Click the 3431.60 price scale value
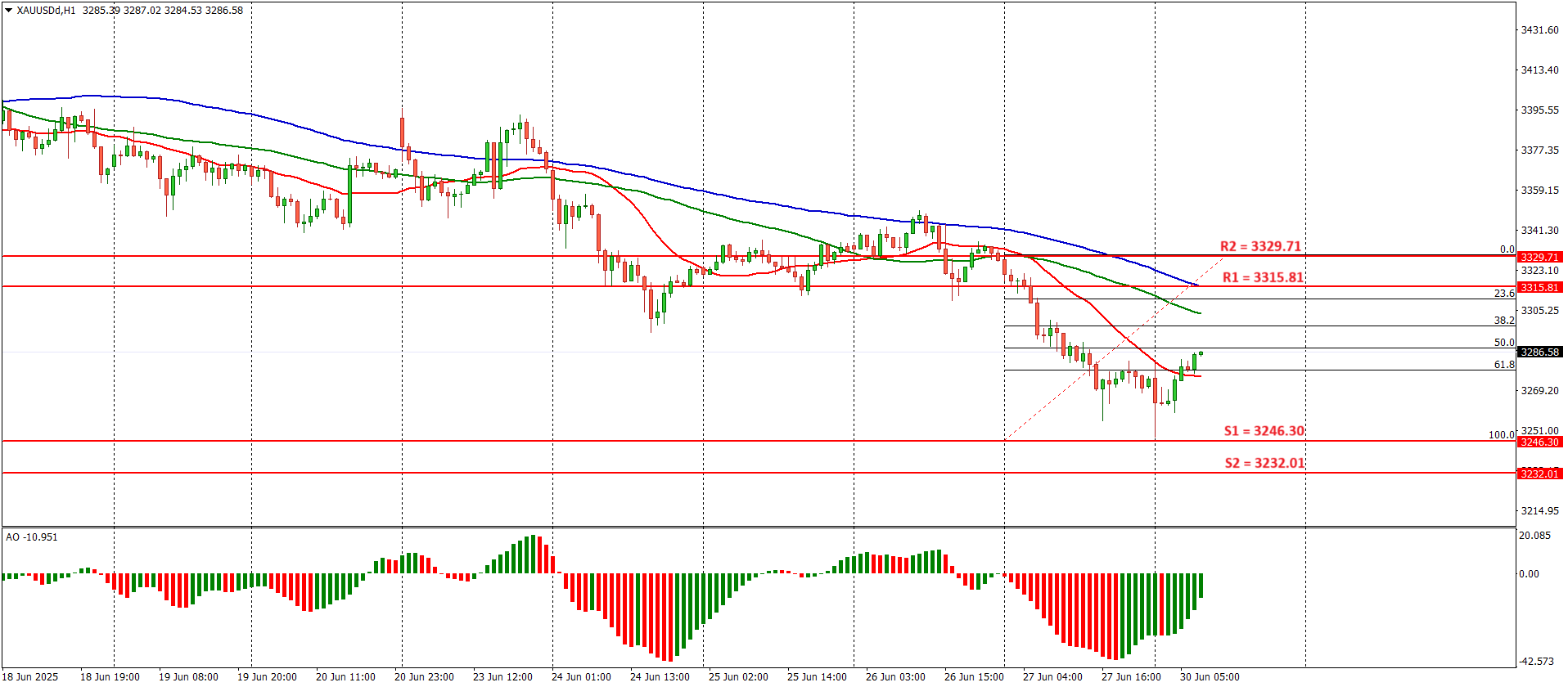1568x687 pixels. point(1539,30)
